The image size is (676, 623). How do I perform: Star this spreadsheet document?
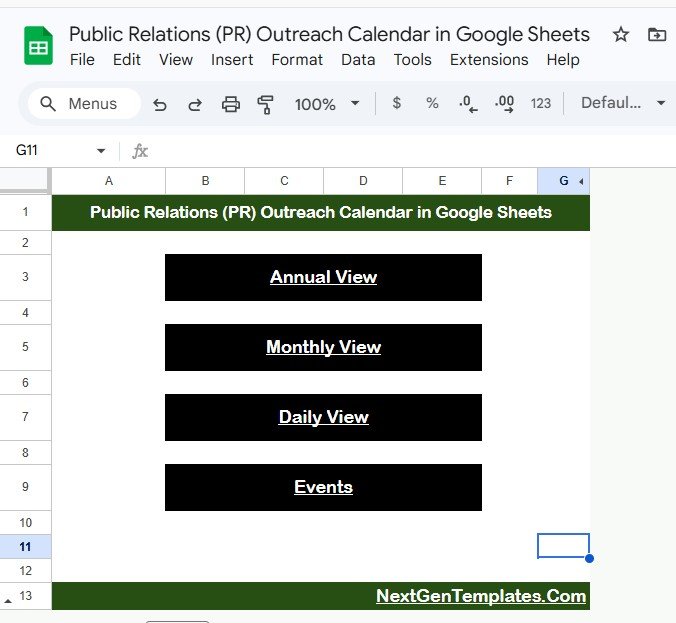(x=621, y=34)
